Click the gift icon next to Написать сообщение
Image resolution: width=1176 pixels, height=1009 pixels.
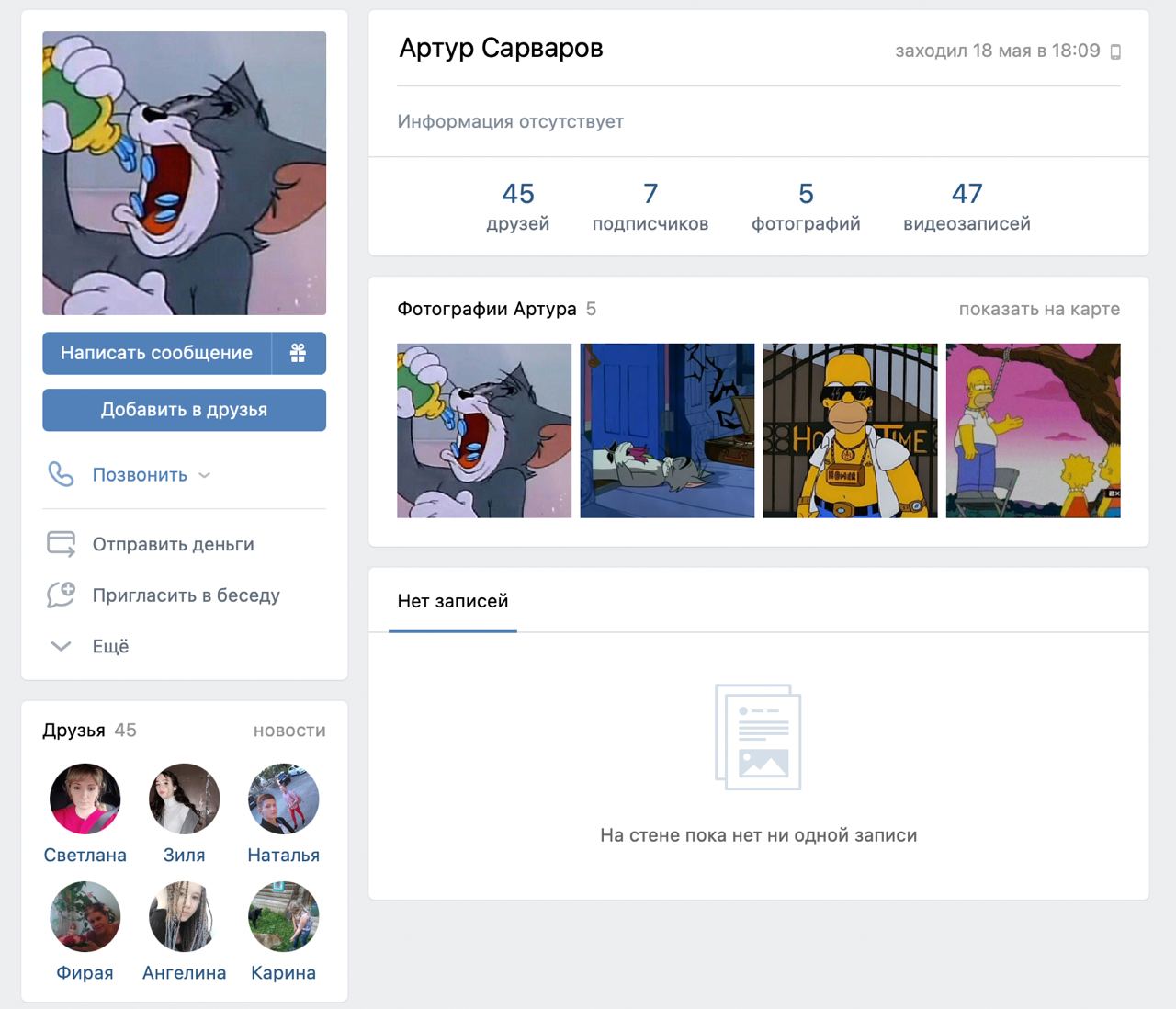pyautogui.click(x=298, y=353)
